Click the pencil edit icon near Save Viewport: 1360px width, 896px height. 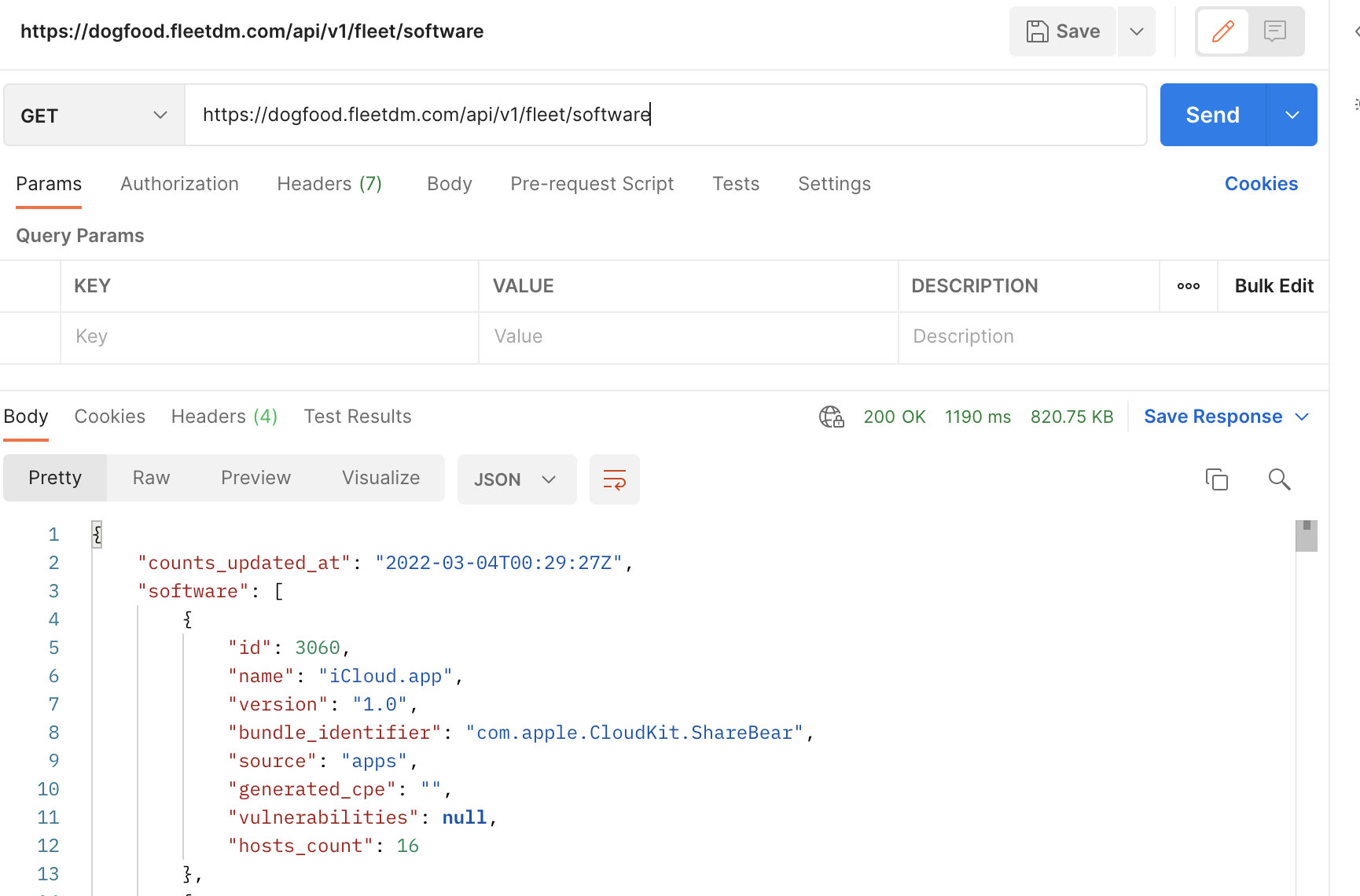coord(1222,31)
